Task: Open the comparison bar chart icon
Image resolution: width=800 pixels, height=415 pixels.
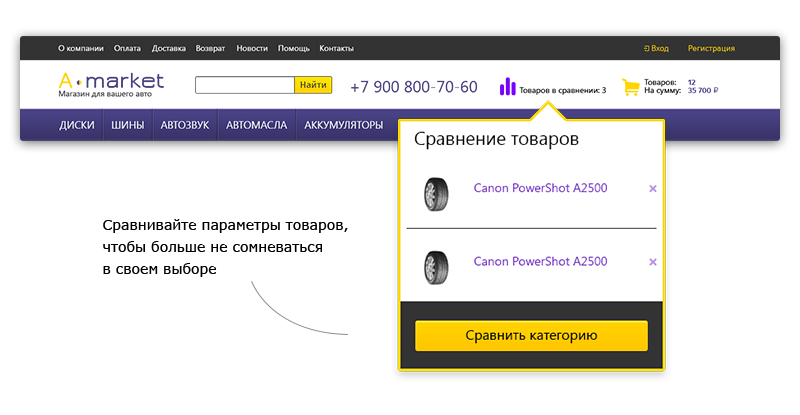Action: (x=507, y=86)
